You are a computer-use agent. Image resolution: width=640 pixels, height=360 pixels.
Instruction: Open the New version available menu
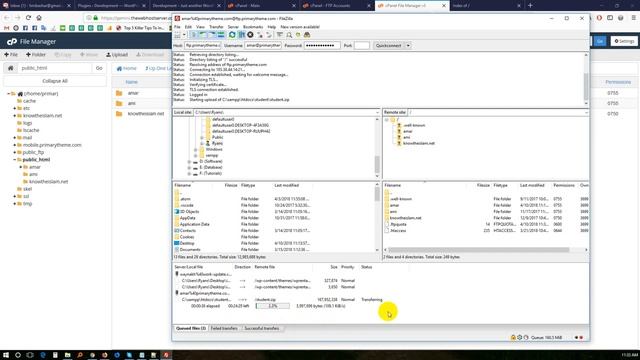click(x=300, y=27)
